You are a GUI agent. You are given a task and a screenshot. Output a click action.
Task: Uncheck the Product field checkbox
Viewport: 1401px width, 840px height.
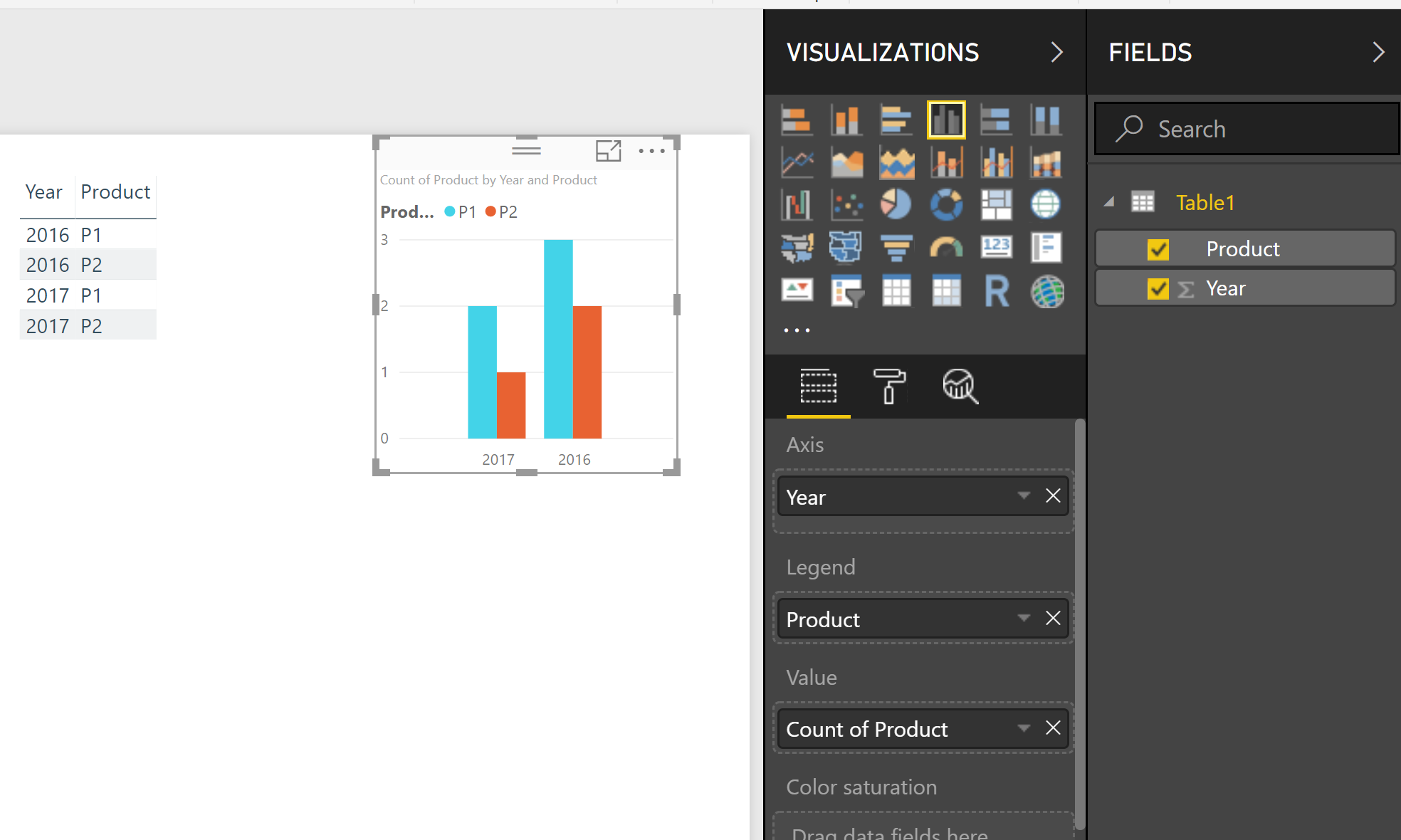[1158, 249]
